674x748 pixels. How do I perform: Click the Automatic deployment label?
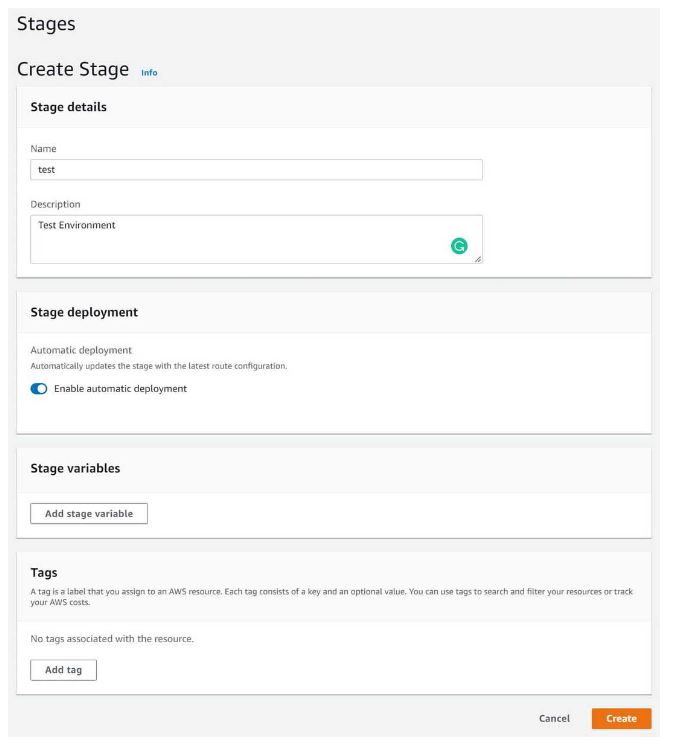81,350
